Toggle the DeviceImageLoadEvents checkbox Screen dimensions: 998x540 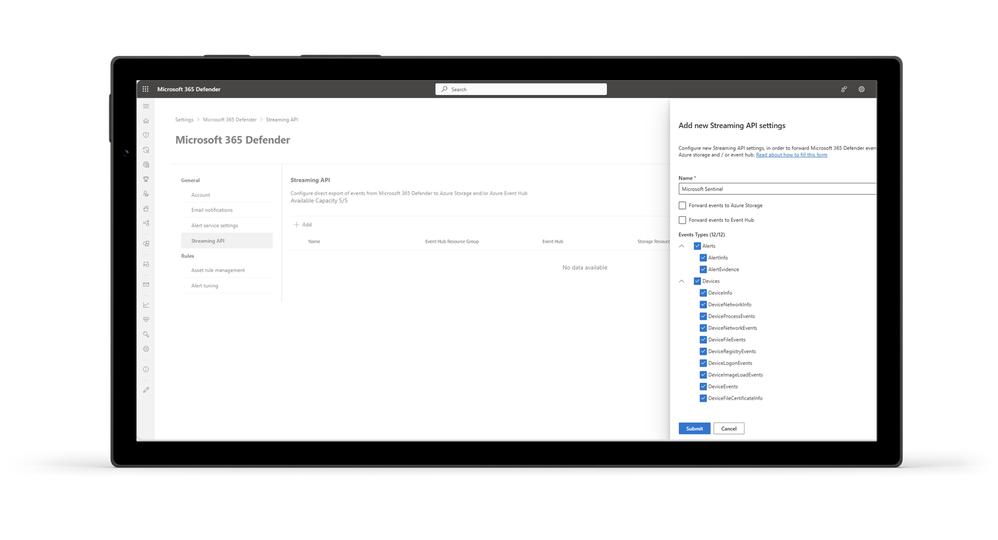(x=703, y=375)
